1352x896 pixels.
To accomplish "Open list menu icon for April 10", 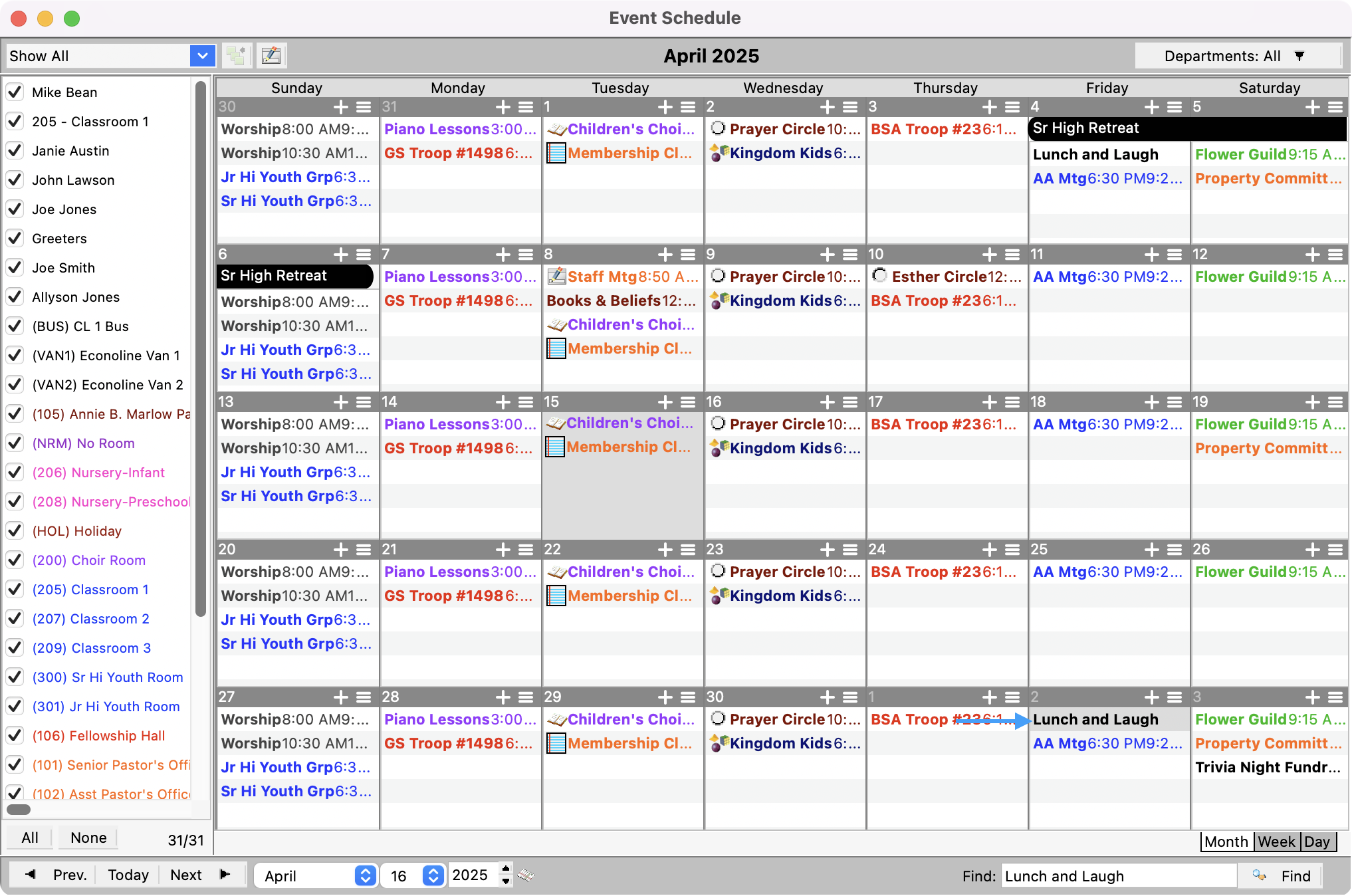I will tap(1012, 255).
